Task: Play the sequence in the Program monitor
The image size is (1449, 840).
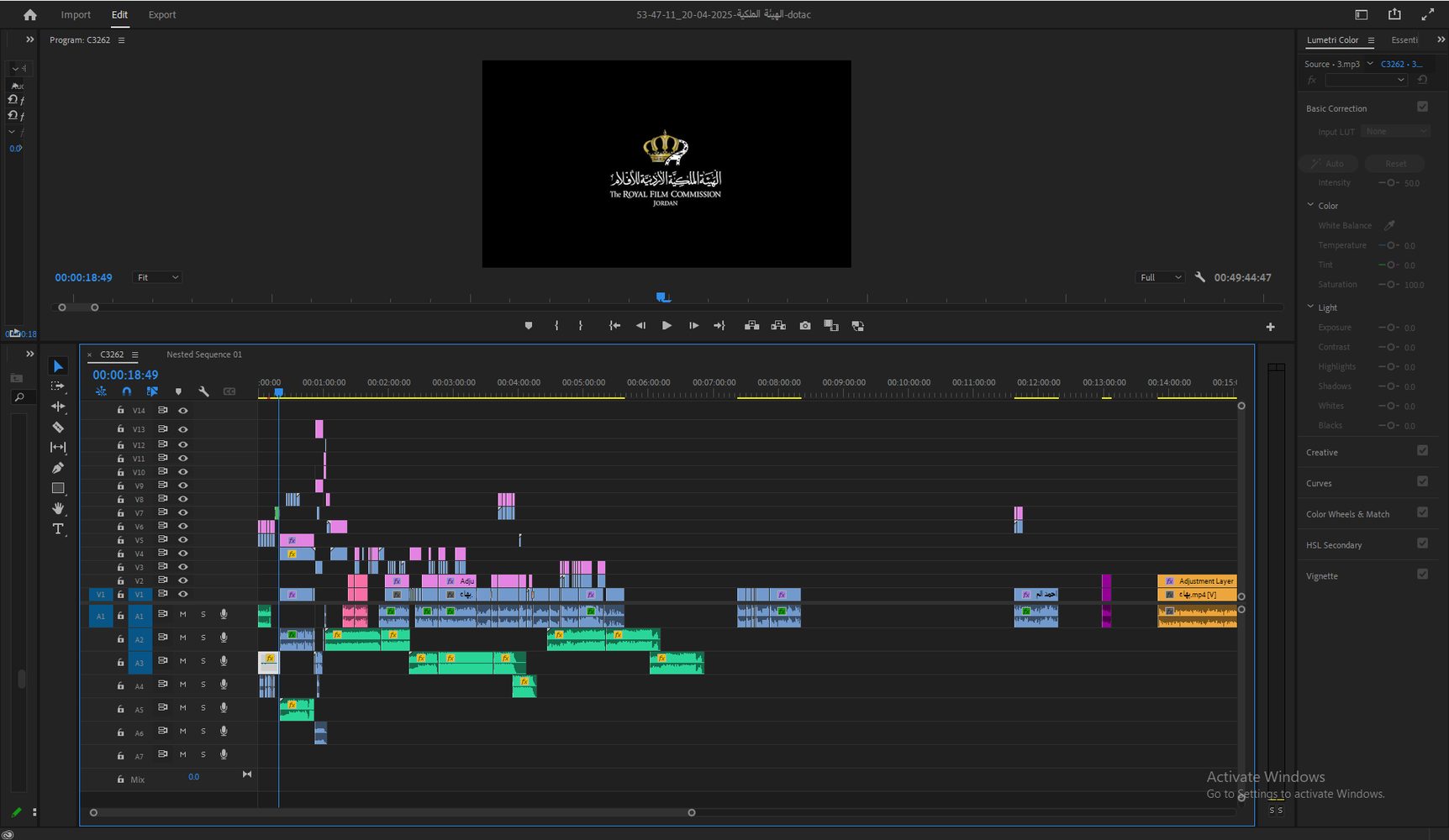Action: coord(667,326)
